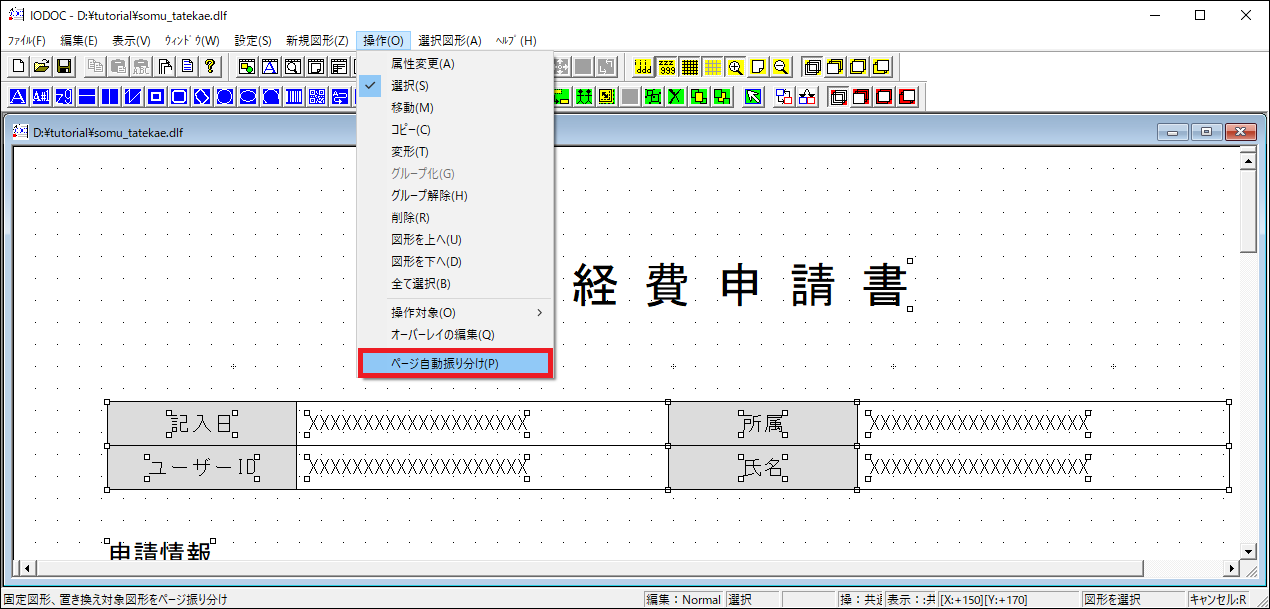The width and height of the screenshot is (1270, 609).
Task: Open the ファイル(F) menu
Action: click(26, 41)
